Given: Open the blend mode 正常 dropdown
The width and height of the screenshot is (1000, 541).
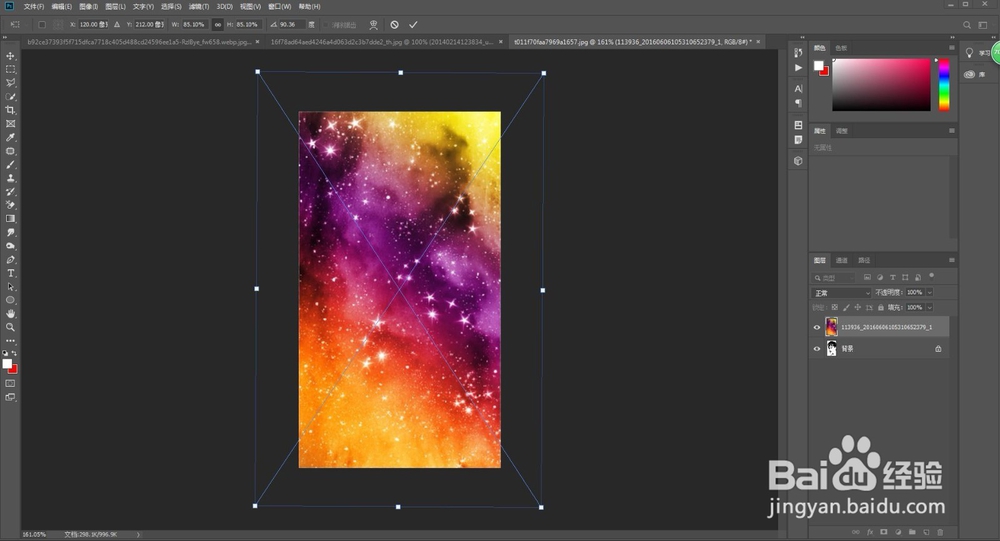Looking at the screenshot, I should pyautogui.click(x=841, y=293).
